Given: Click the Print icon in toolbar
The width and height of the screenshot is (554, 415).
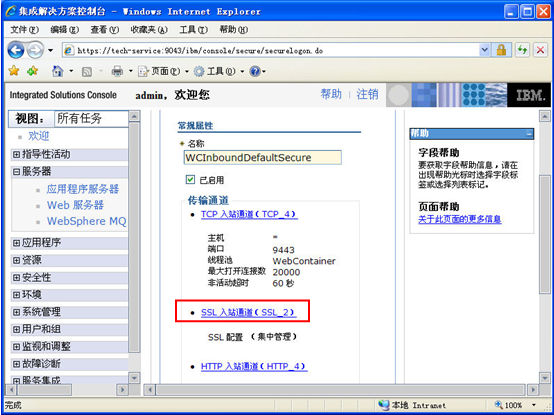Looking at the screenshot, I should point(117,71).
